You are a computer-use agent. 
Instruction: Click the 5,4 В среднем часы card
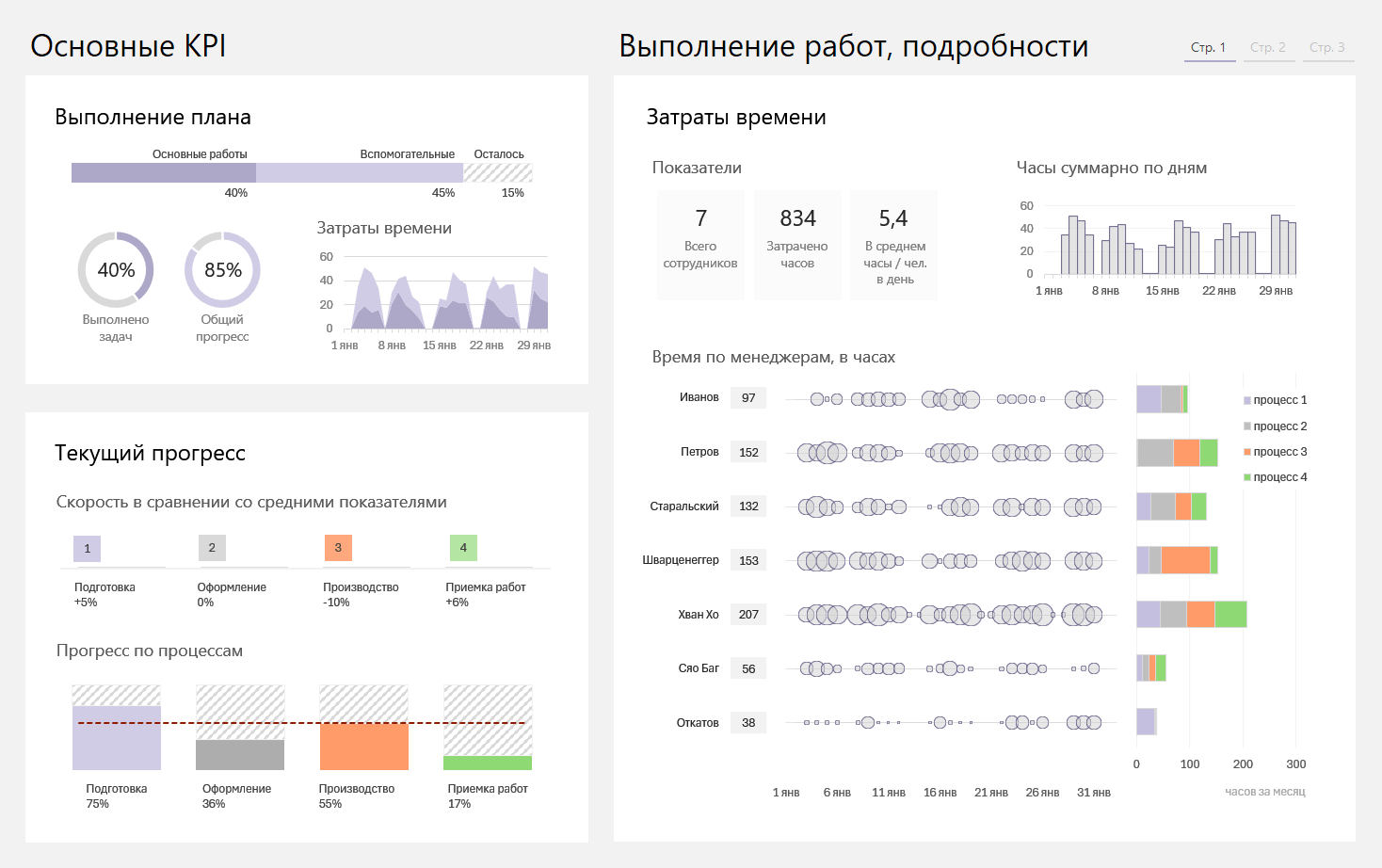(894, 245)
